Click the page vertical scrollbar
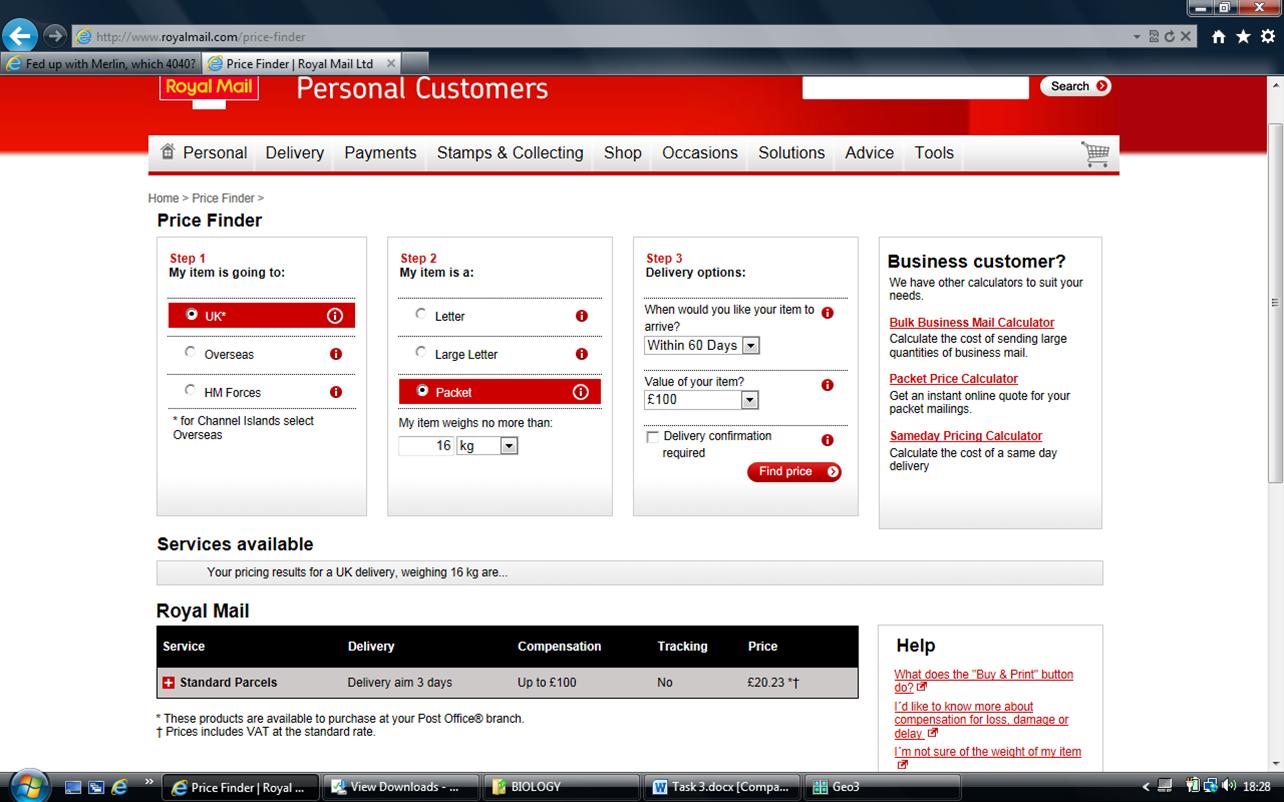Screen dimensions: 1284x802 click(x=1274, y=303)
